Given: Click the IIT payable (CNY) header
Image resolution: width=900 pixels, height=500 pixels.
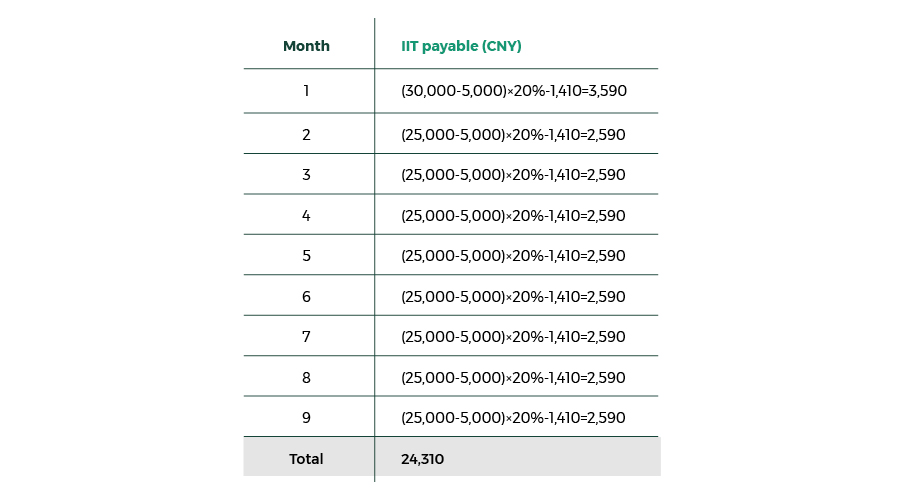Looking at the screenshot, I should point(461,46).
